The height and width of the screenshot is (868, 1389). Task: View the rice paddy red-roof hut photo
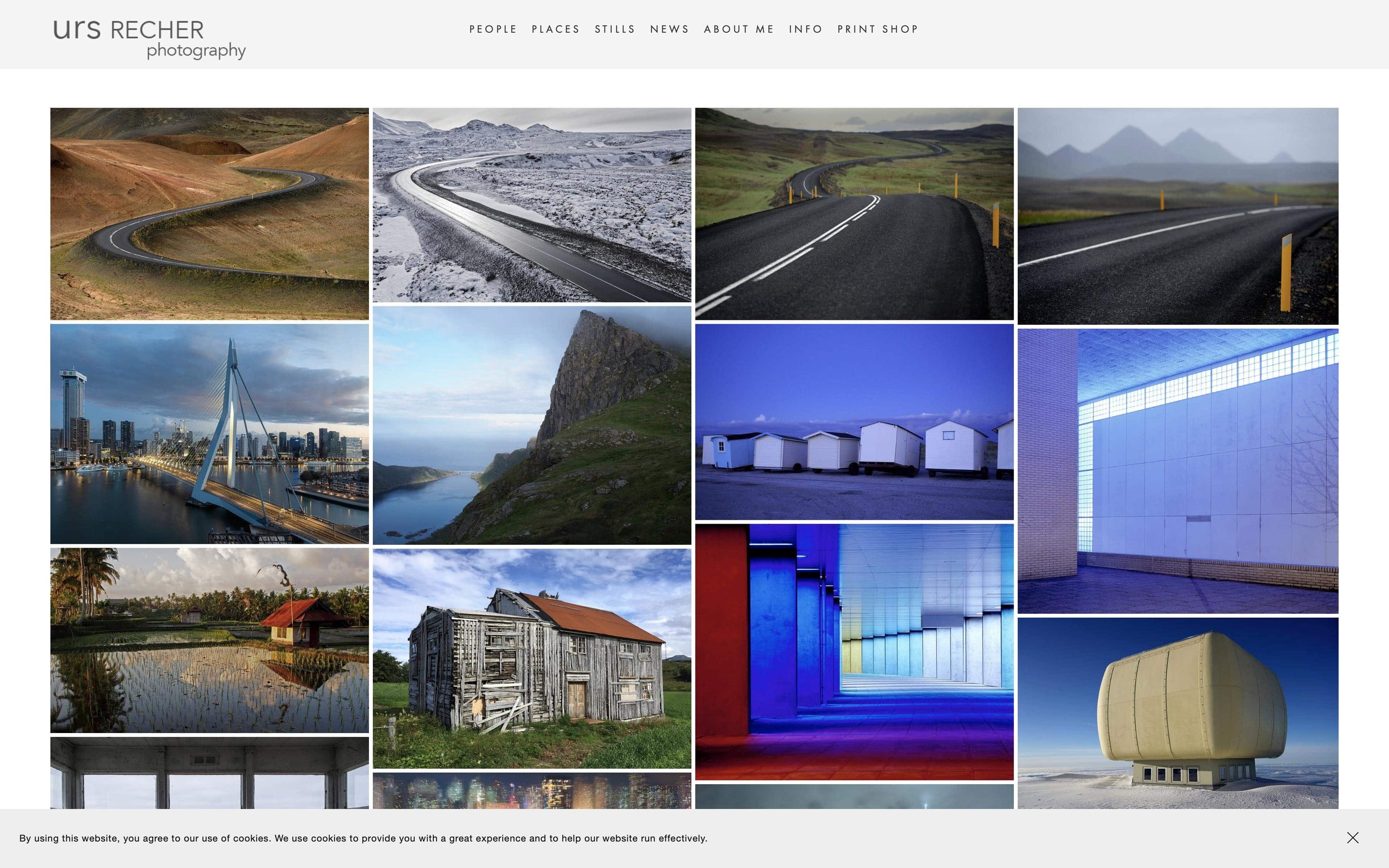(x=209, y=640)
